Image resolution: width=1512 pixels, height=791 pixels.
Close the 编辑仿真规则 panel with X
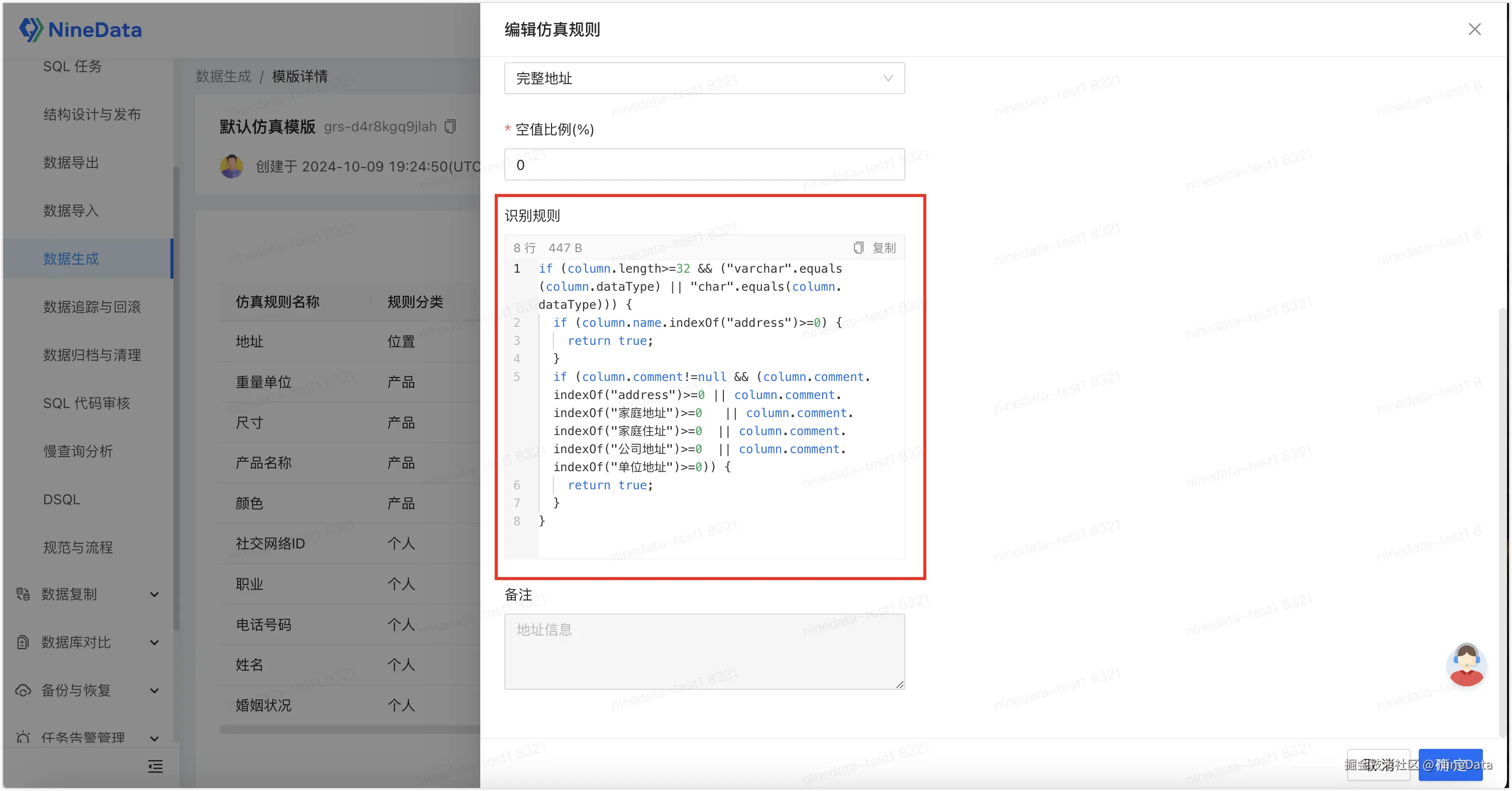pos(1474,30)
